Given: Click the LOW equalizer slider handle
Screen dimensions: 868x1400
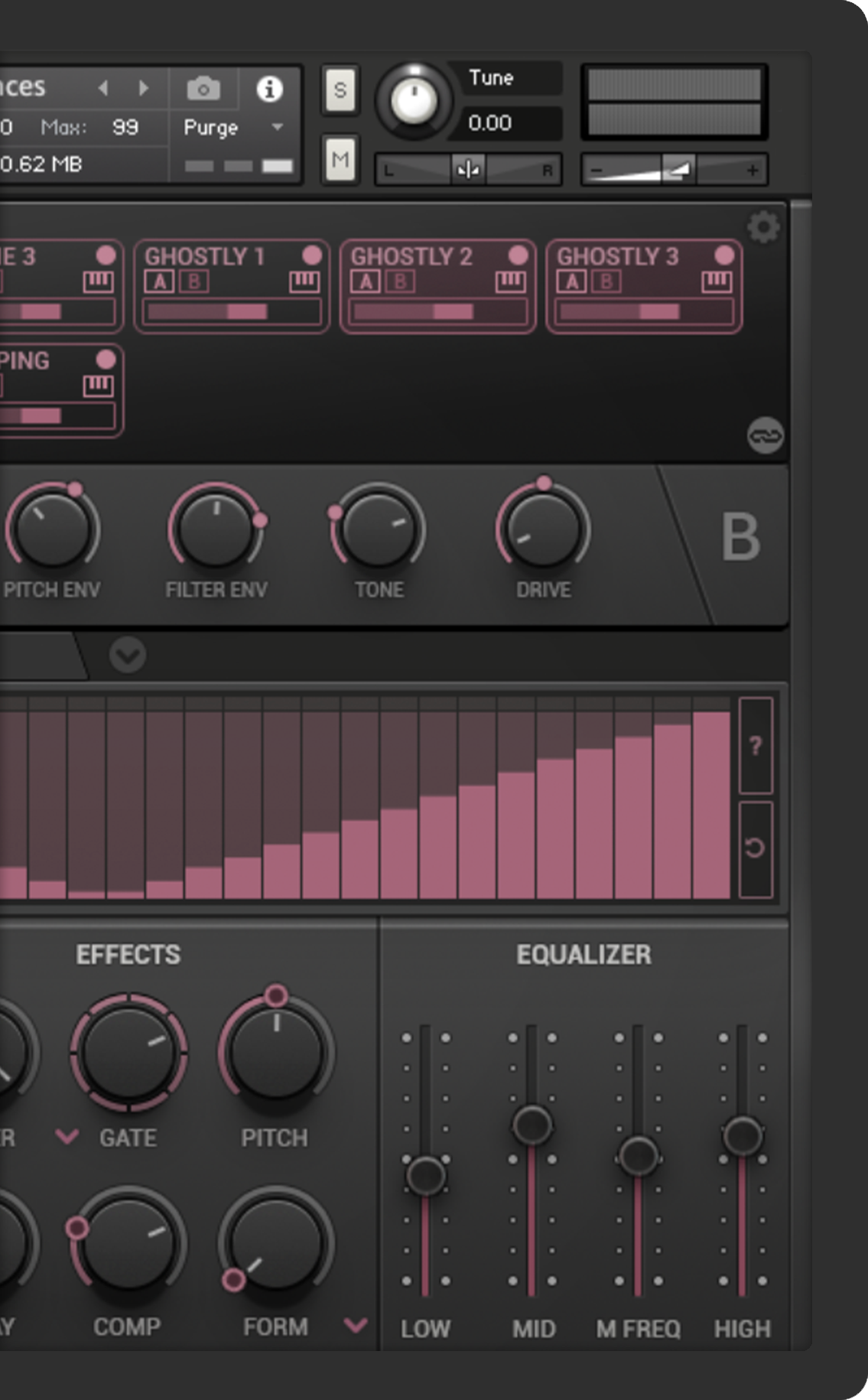Looking at the screenshot, I should point(426,1175).
